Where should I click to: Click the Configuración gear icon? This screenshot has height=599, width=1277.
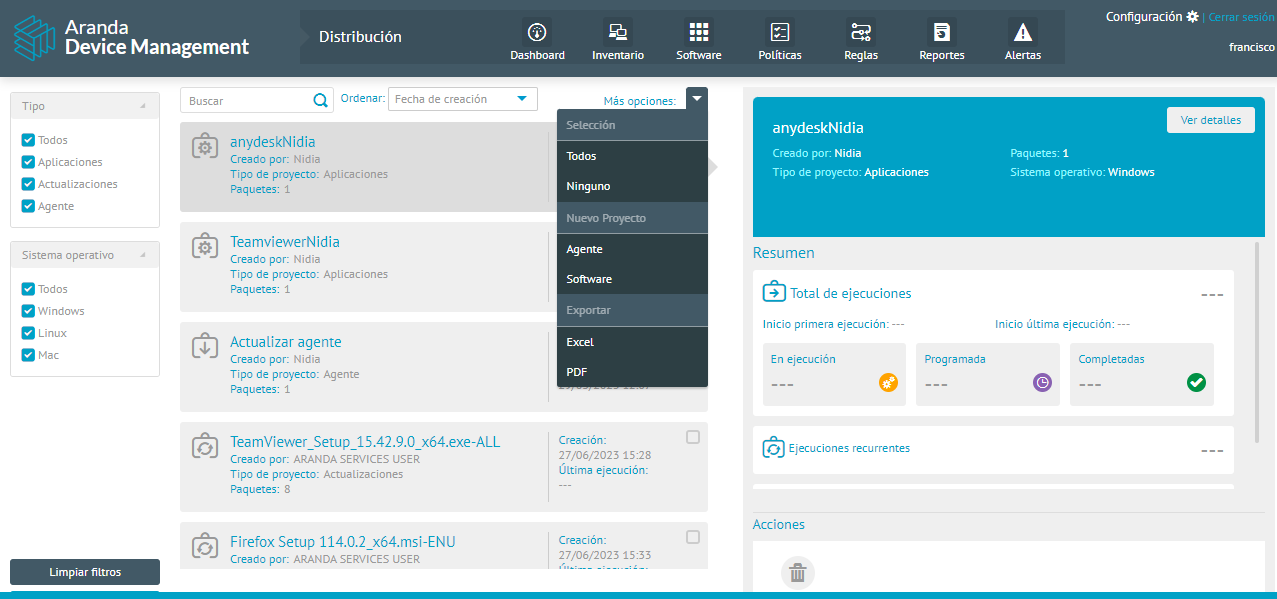point(1192,17)
